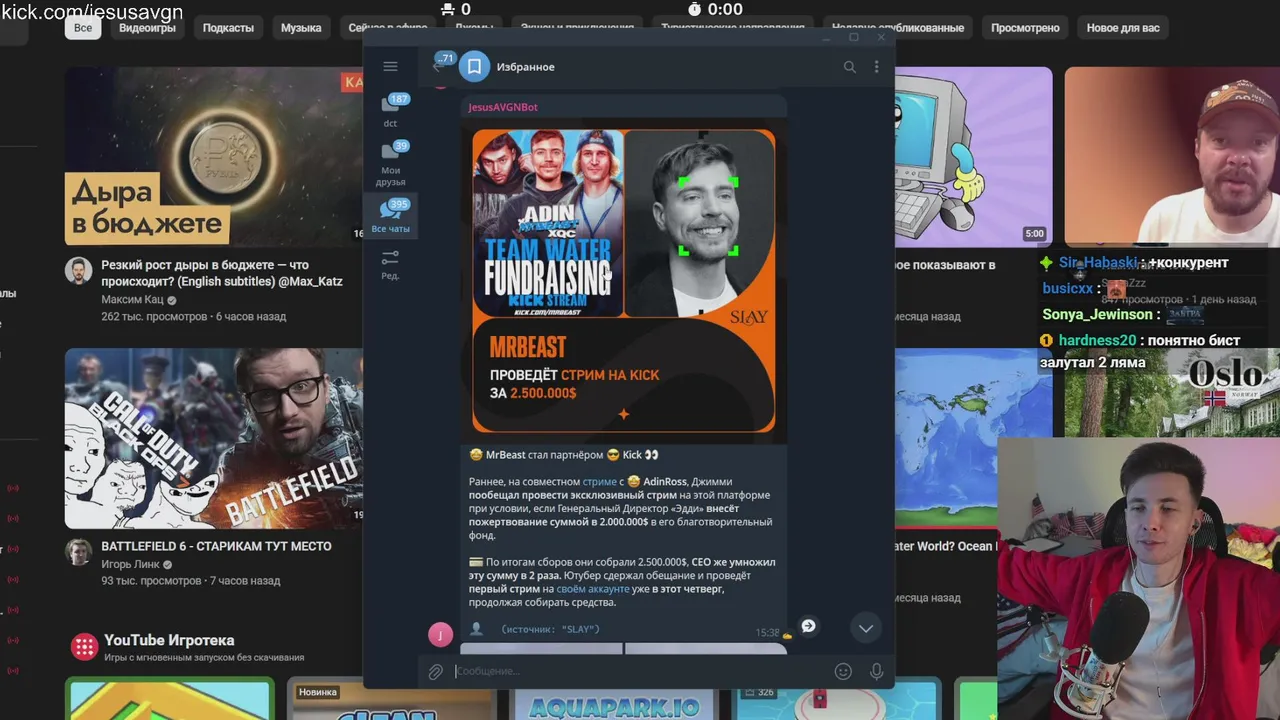Follow the 'своём аккаунте' hyperlink
The height and width of the screenshot is (720, 1280).
pyautogui.click(x=593, y=589)
